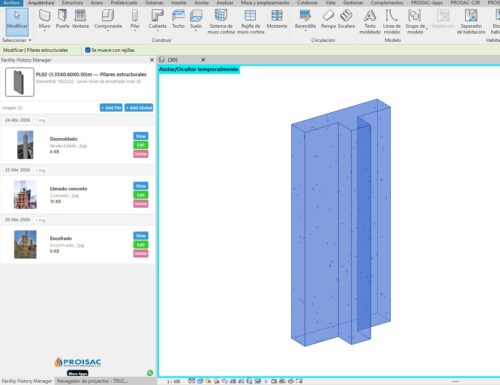Choose the Techo roof tool
The image size is (500, 385).
[x=178, y=19]
